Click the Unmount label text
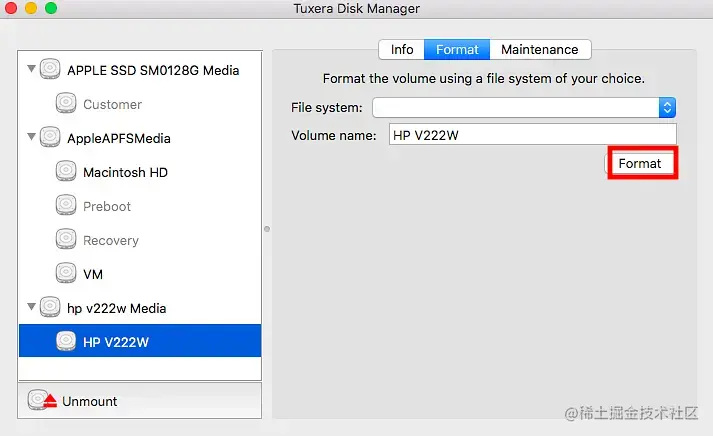713x436 pixels. point(90,401)
